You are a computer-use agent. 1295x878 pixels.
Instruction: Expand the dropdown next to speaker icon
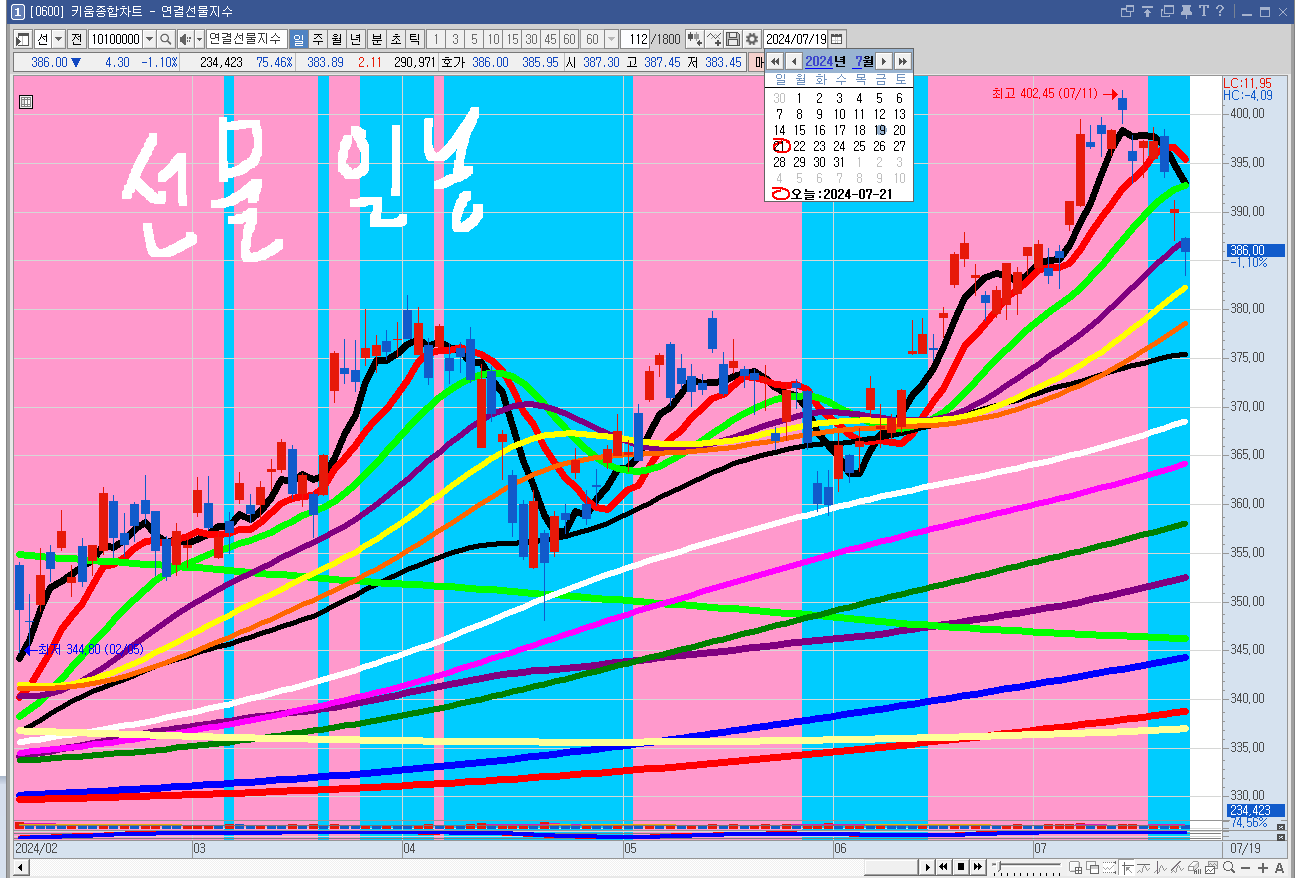click(x=199, y=39)
